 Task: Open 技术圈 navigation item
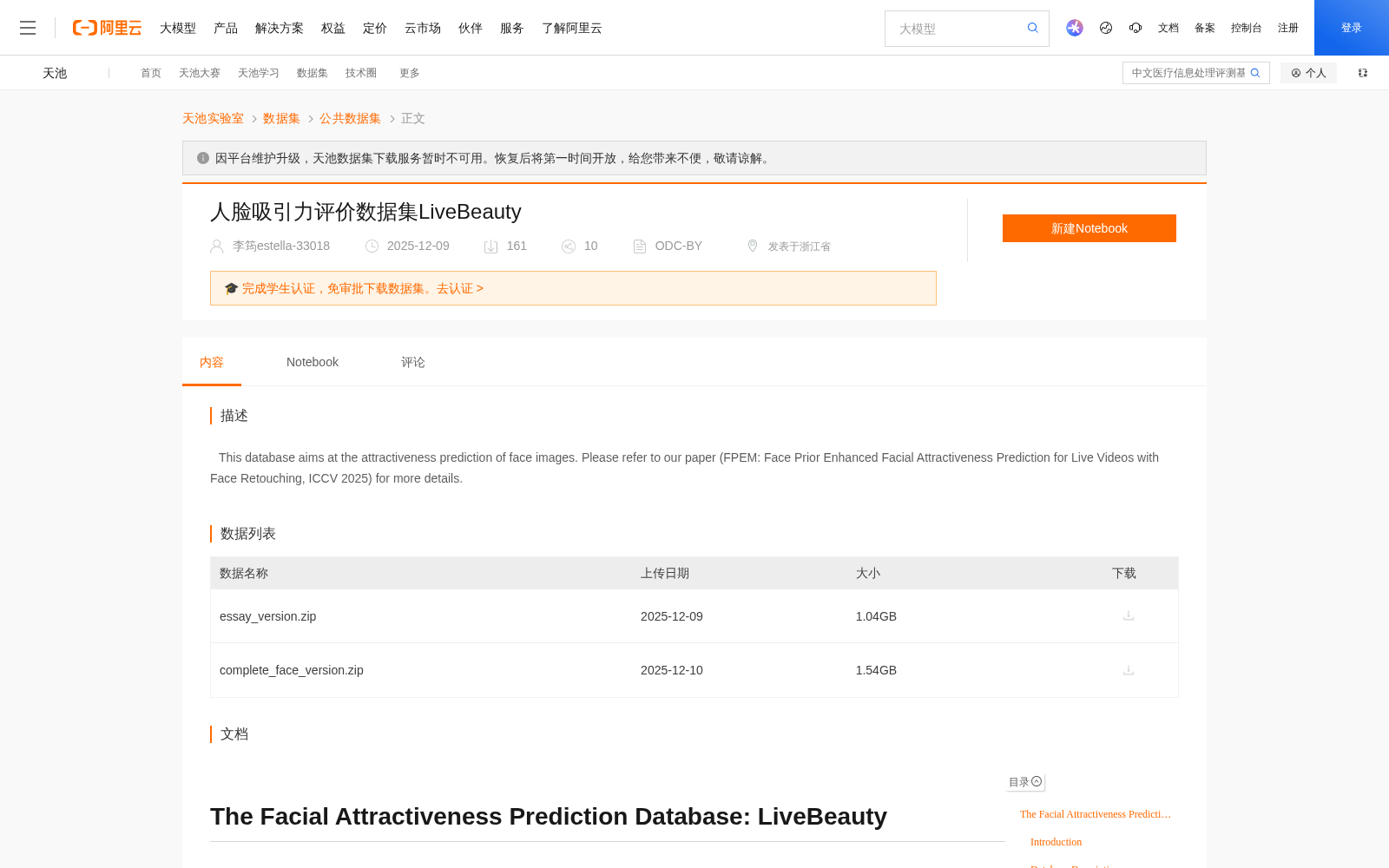[x=361, y=73]
